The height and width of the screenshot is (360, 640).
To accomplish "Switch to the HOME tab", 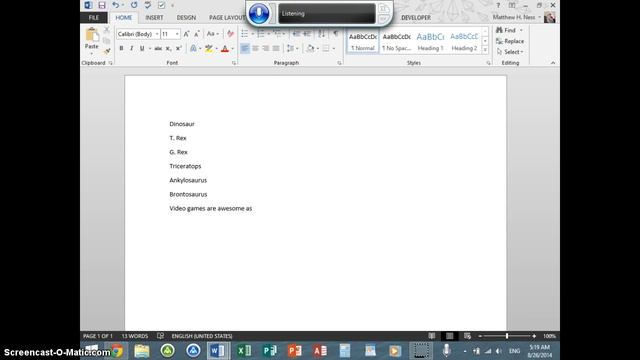I will click(x=124, y=18).
